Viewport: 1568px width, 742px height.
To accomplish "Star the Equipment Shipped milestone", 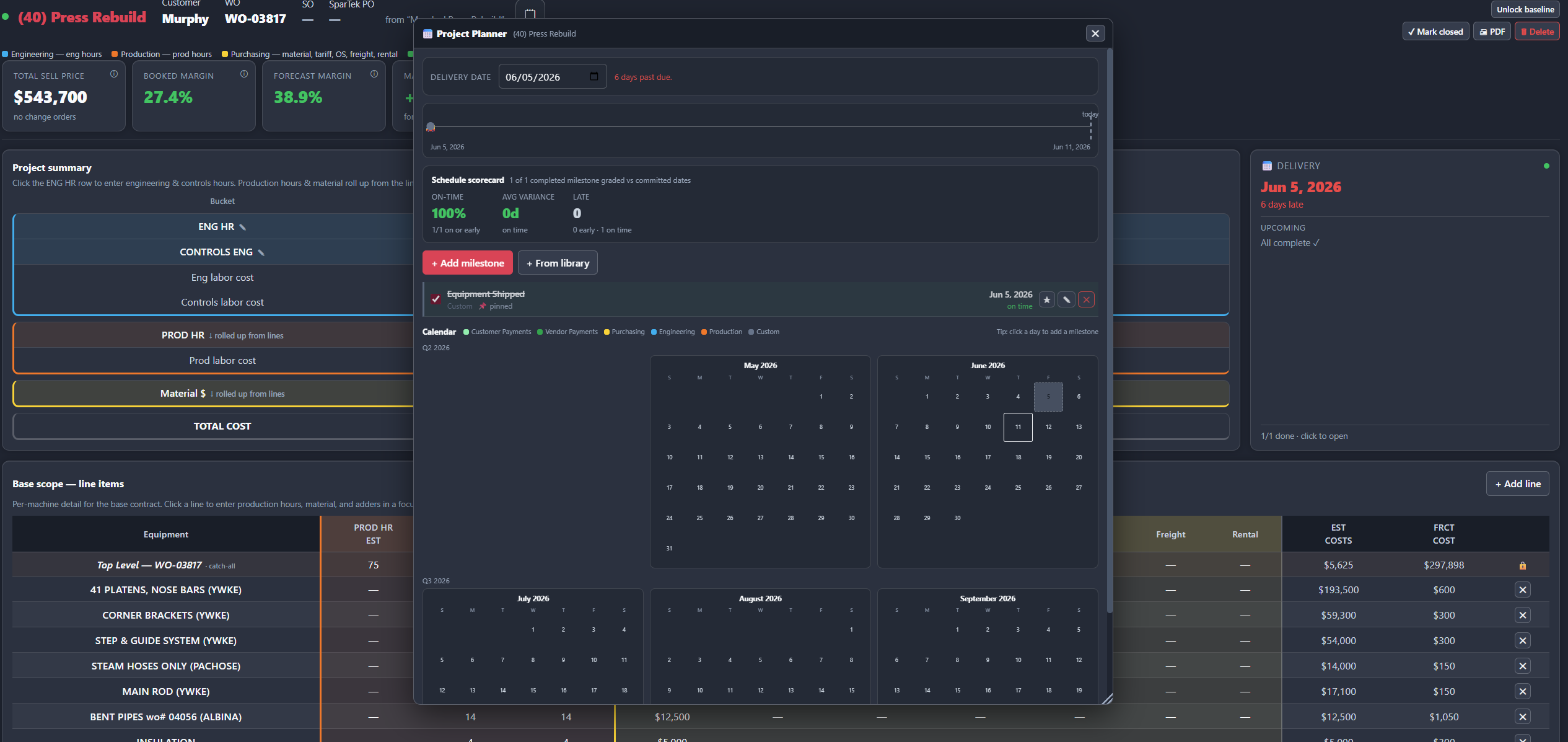I will [x=1047, y=300].
